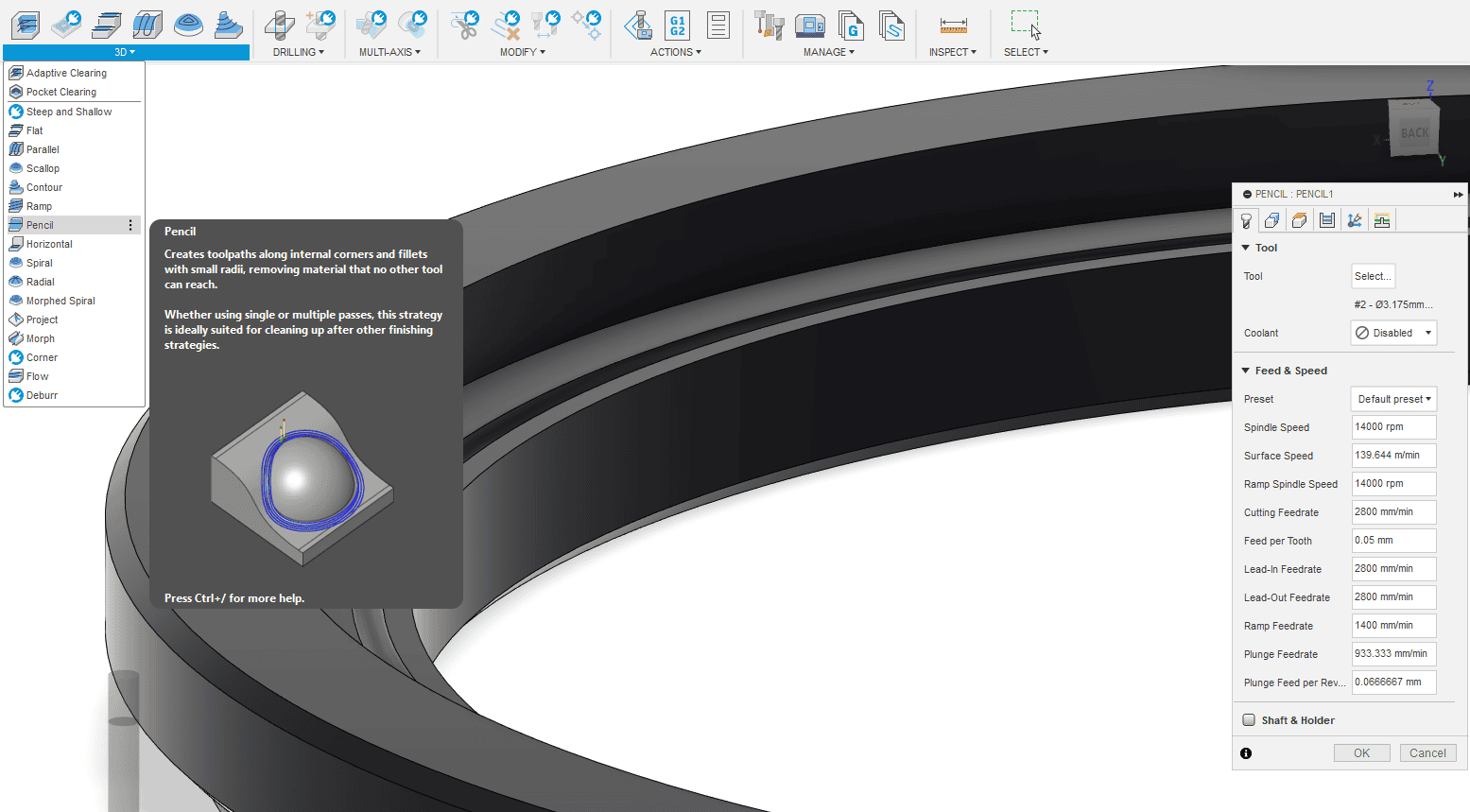Click the Post Process G1 G2 icon
Image resolution: width=1470 pixels, height=812 pixels.
click(x=678, y=25)
